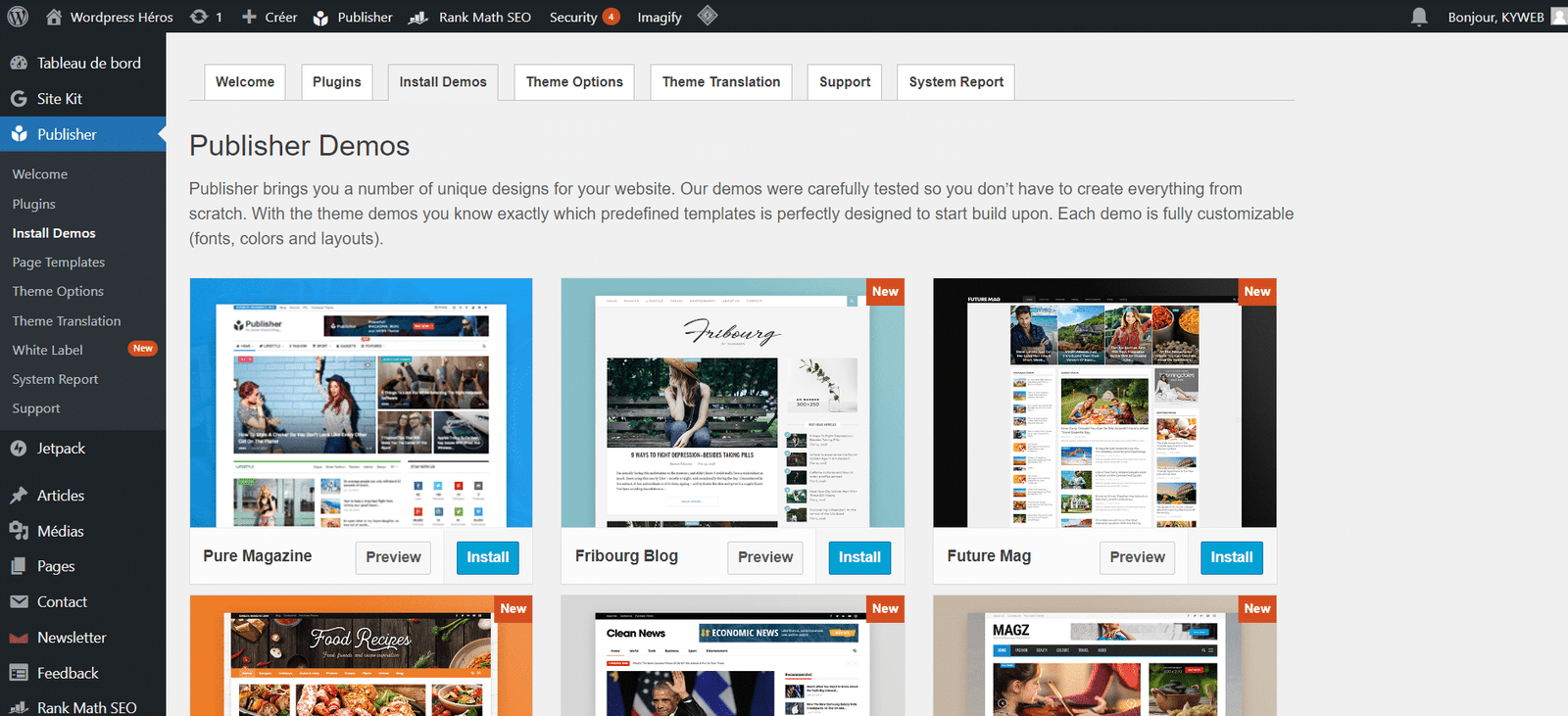This screenshot has width=1568, height=716.
Task: Open the Plugins tab
Action: (336, 82)
